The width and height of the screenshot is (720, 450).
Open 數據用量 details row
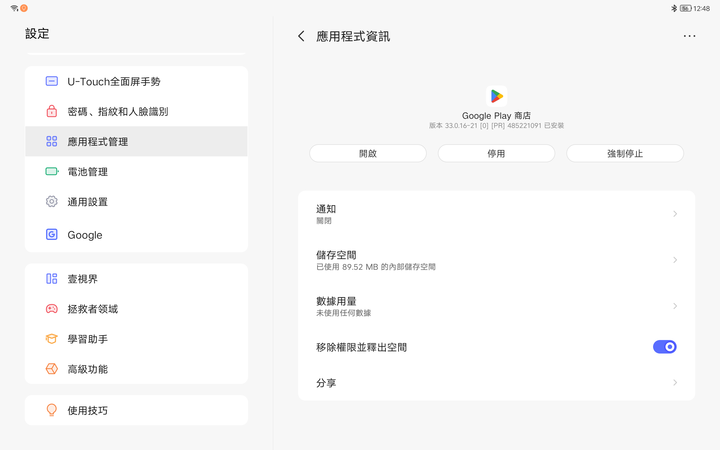click(496, 306)
